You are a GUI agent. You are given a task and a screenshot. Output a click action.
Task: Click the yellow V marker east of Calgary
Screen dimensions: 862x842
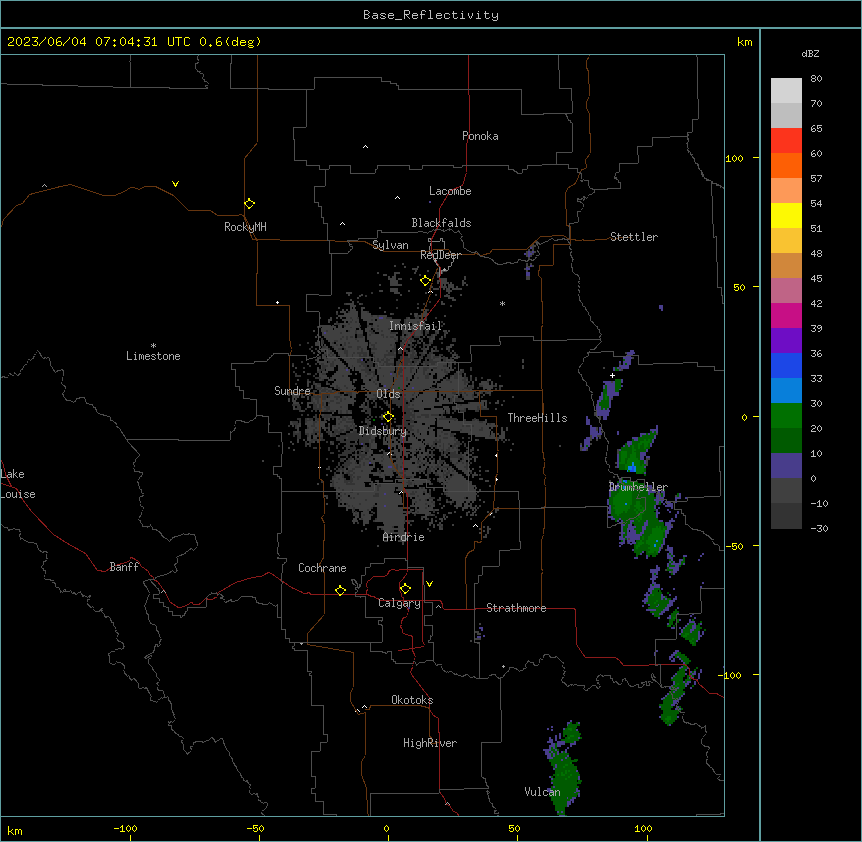(429, 584)
